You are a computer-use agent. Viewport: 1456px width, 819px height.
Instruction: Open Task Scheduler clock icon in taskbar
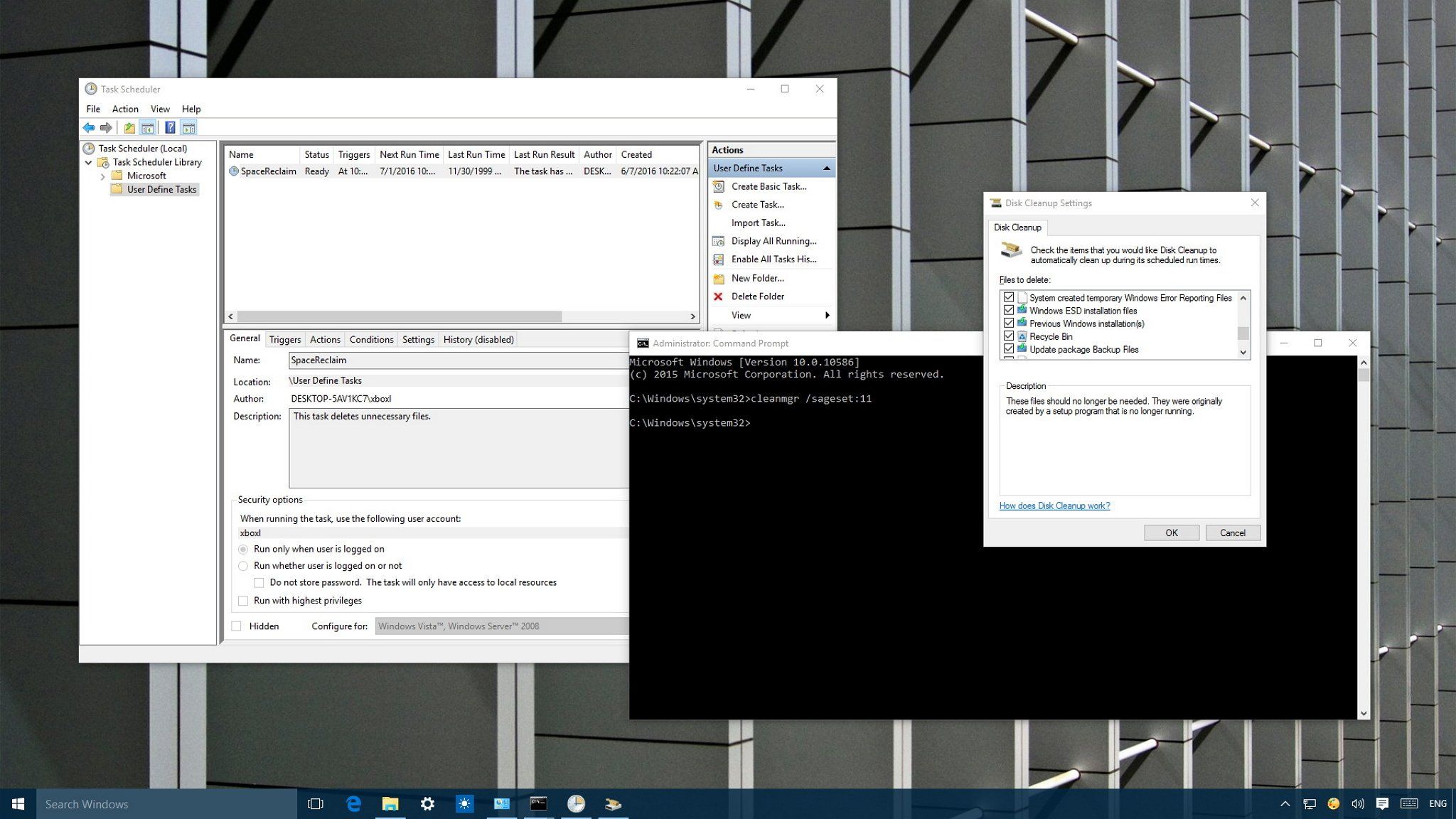576,803
